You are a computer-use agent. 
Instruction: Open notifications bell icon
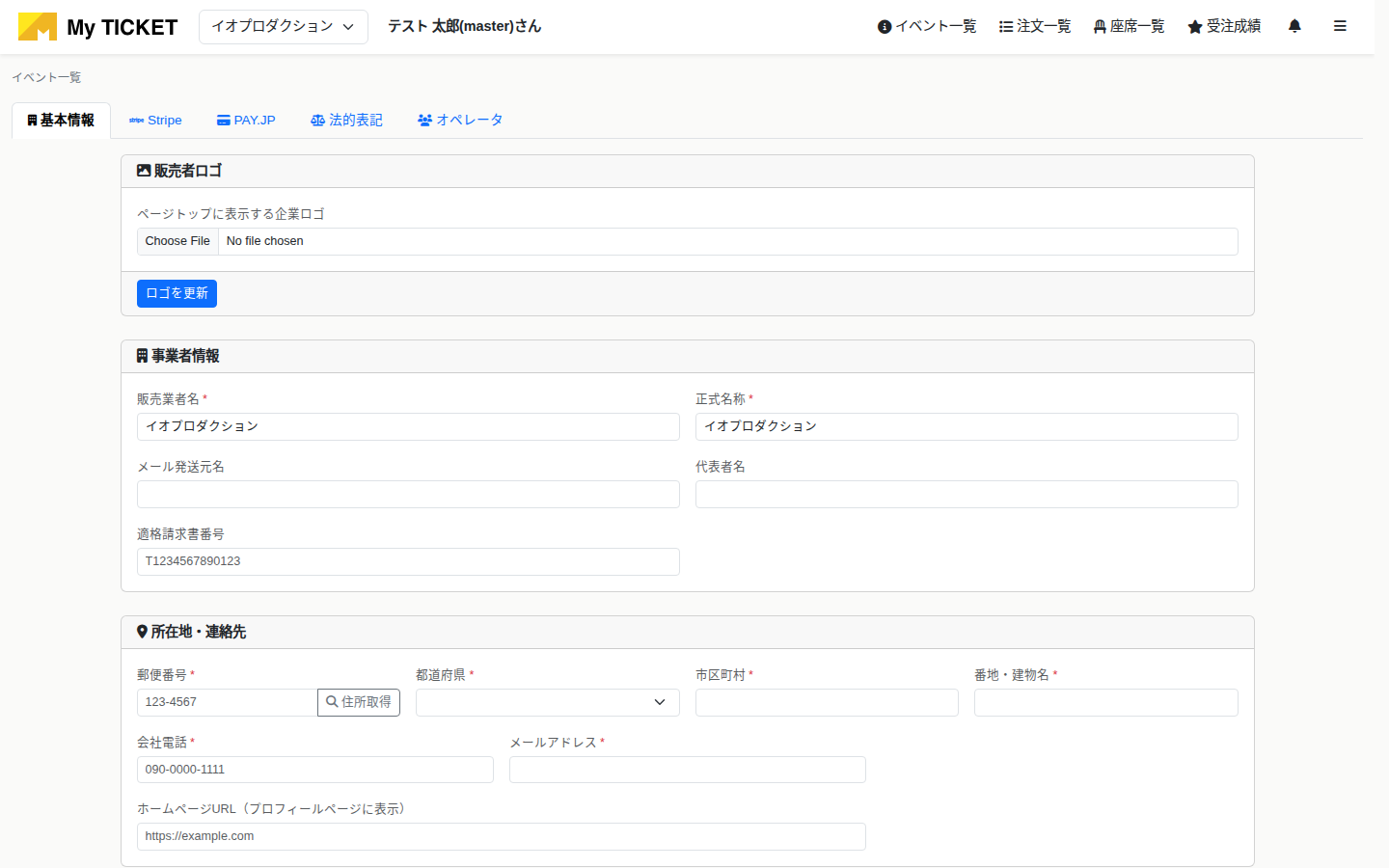(1294, 26)
